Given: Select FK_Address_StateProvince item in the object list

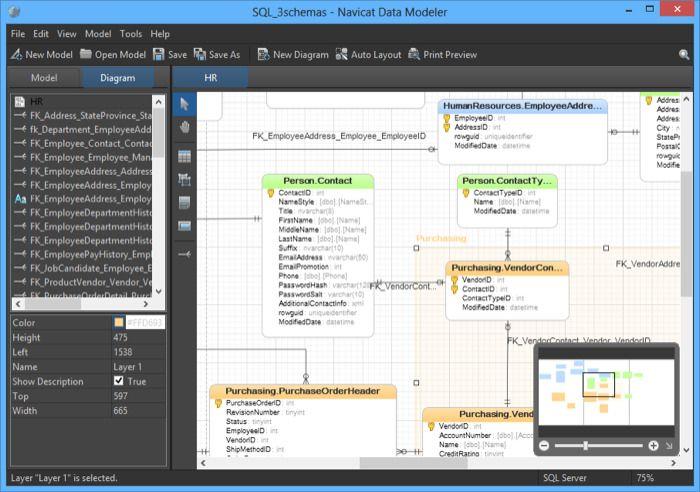Looking at the screenshot, I should tap(90, 115).
